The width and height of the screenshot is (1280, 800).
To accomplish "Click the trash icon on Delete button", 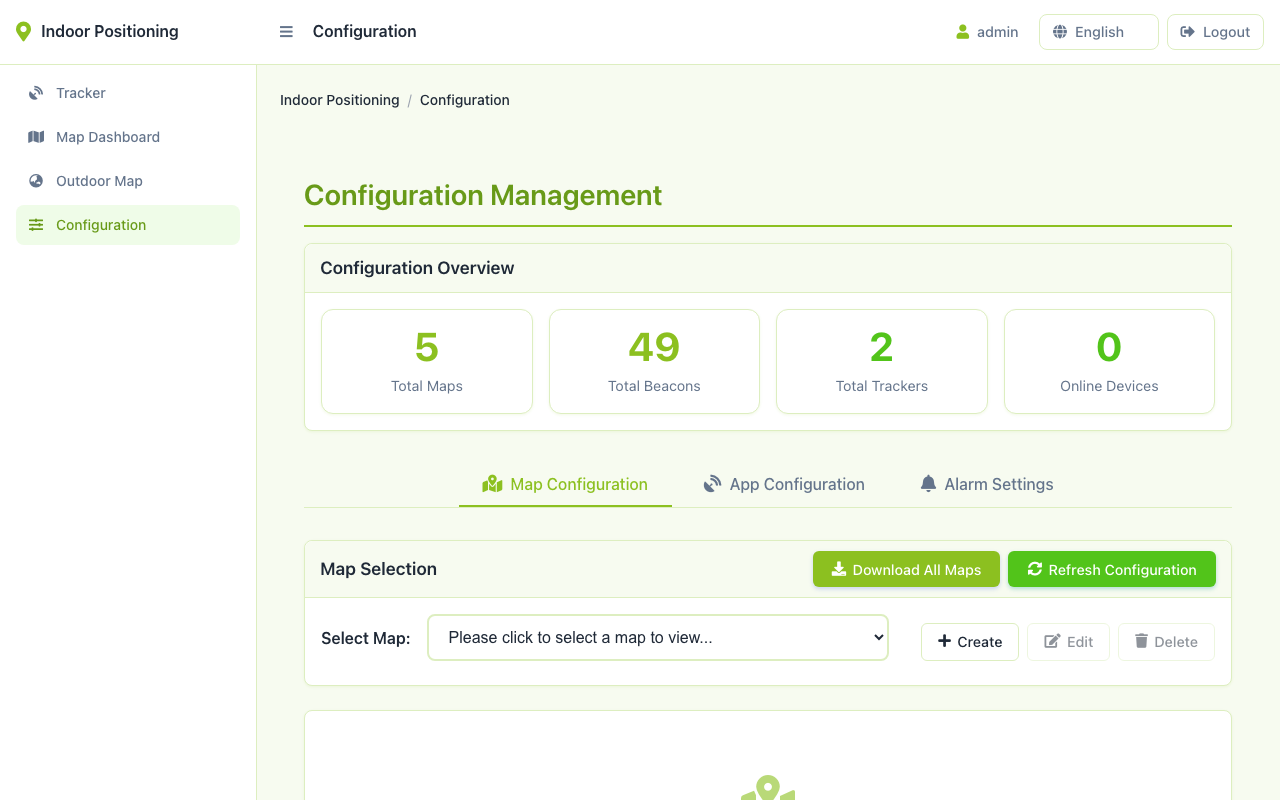I will 1141,642.
